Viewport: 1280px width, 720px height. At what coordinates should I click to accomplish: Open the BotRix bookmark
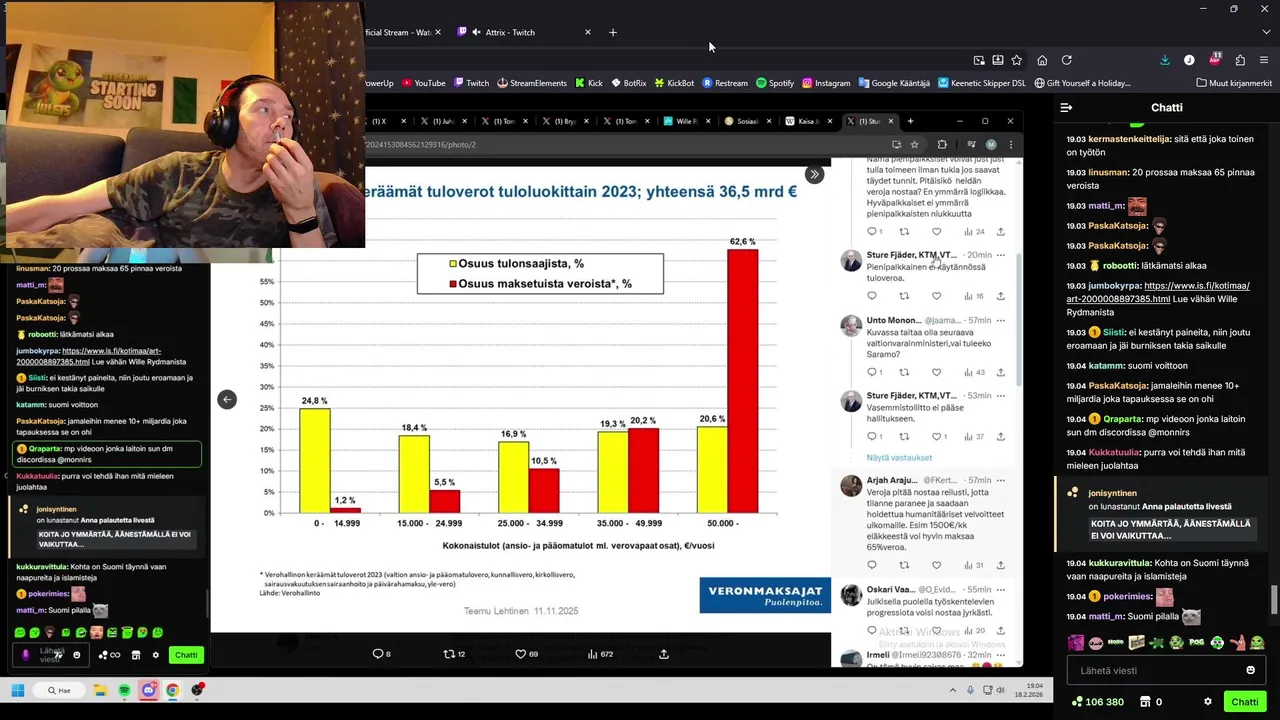pyautogui.click(x=628, y=83)
